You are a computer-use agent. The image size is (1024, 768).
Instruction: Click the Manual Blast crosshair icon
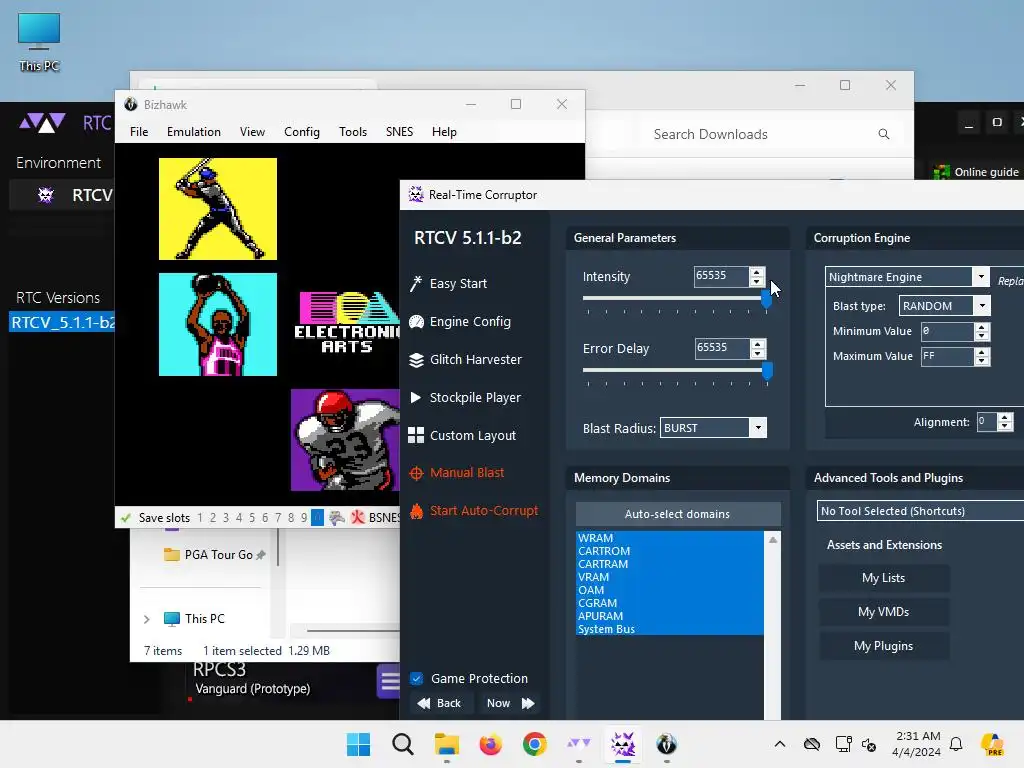point(416,473)
